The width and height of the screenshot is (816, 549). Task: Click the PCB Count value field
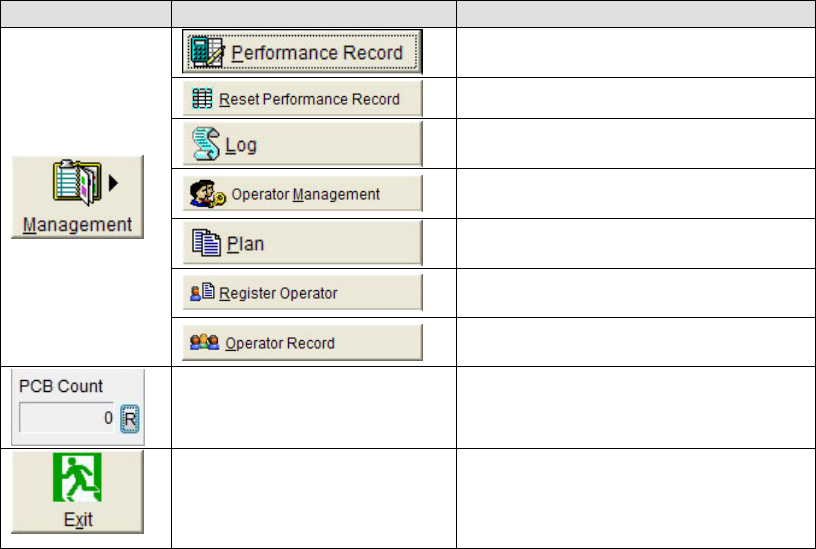point(66,420)
